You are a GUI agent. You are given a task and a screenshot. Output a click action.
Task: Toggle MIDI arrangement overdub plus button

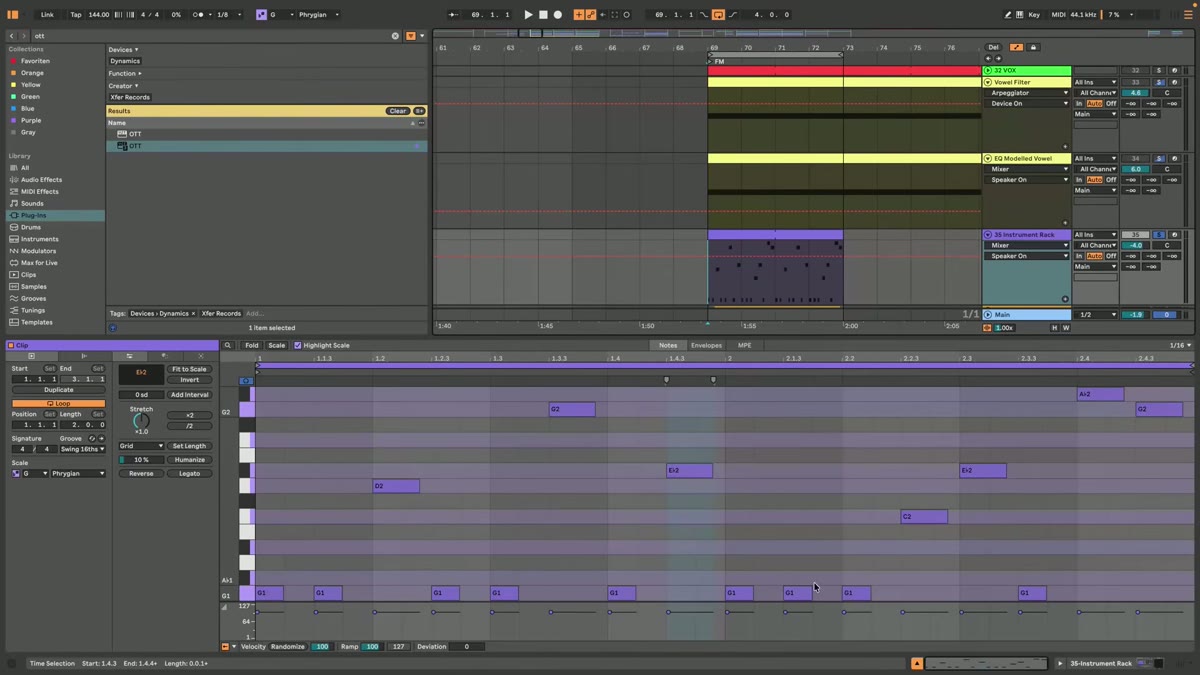click(x=578, y=15)
